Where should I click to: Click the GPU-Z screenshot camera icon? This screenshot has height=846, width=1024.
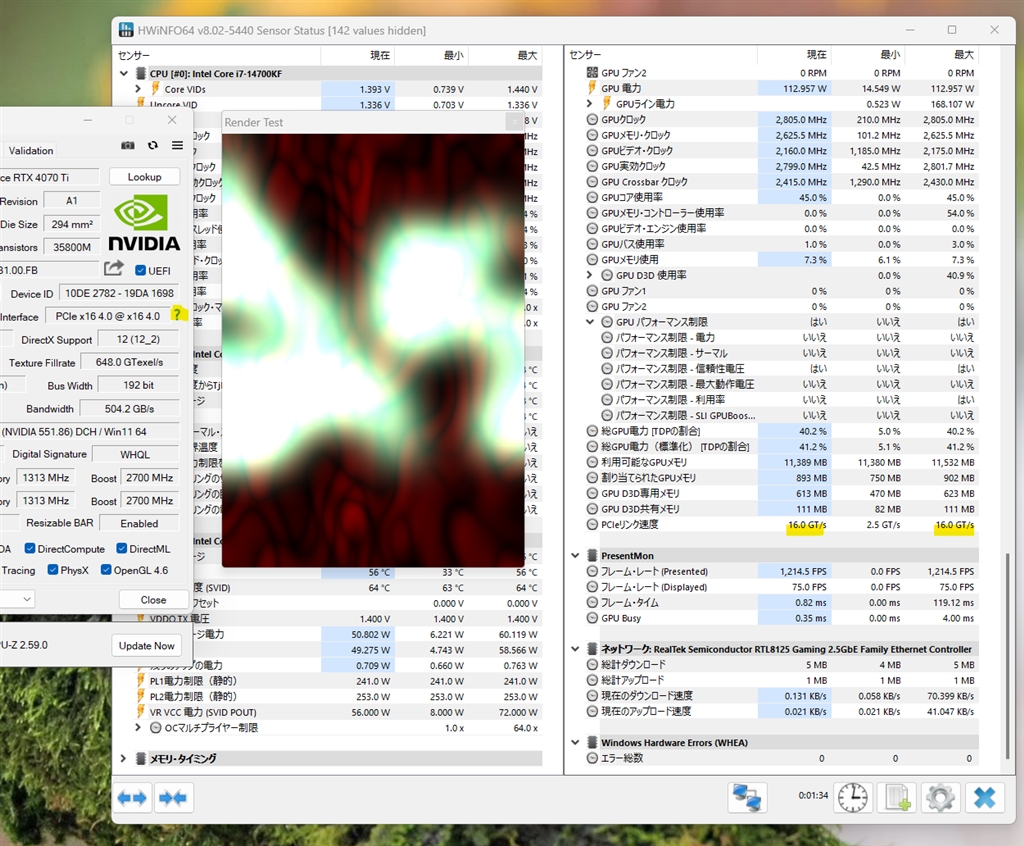point(128,145)
